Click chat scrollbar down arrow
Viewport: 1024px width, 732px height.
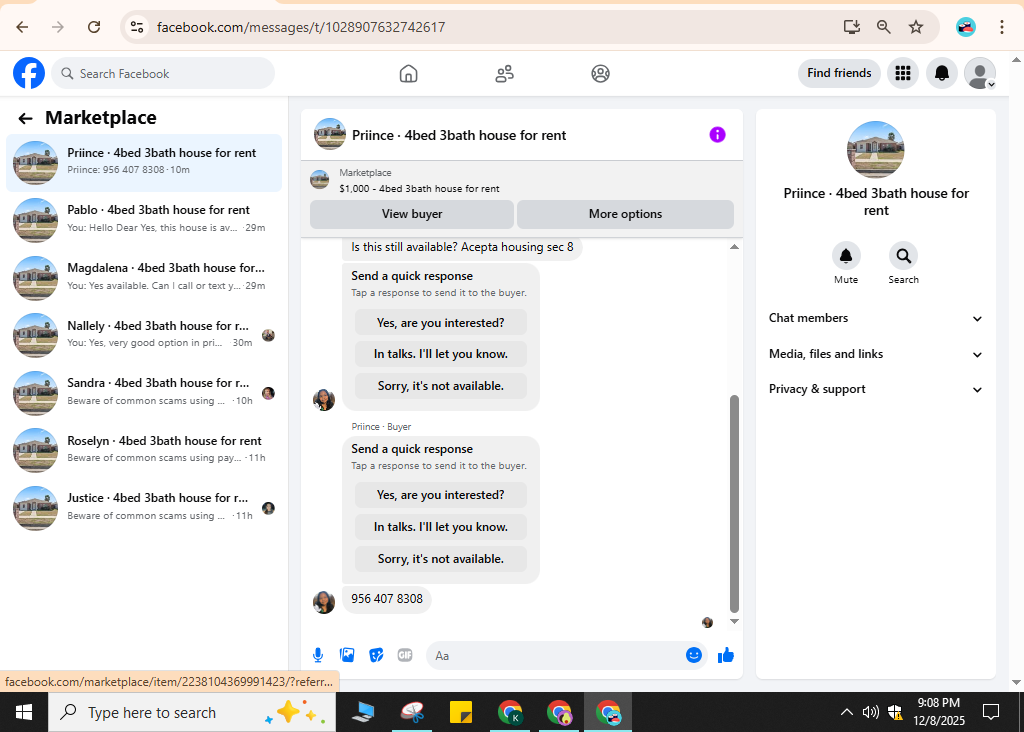(x=734, y=622)
